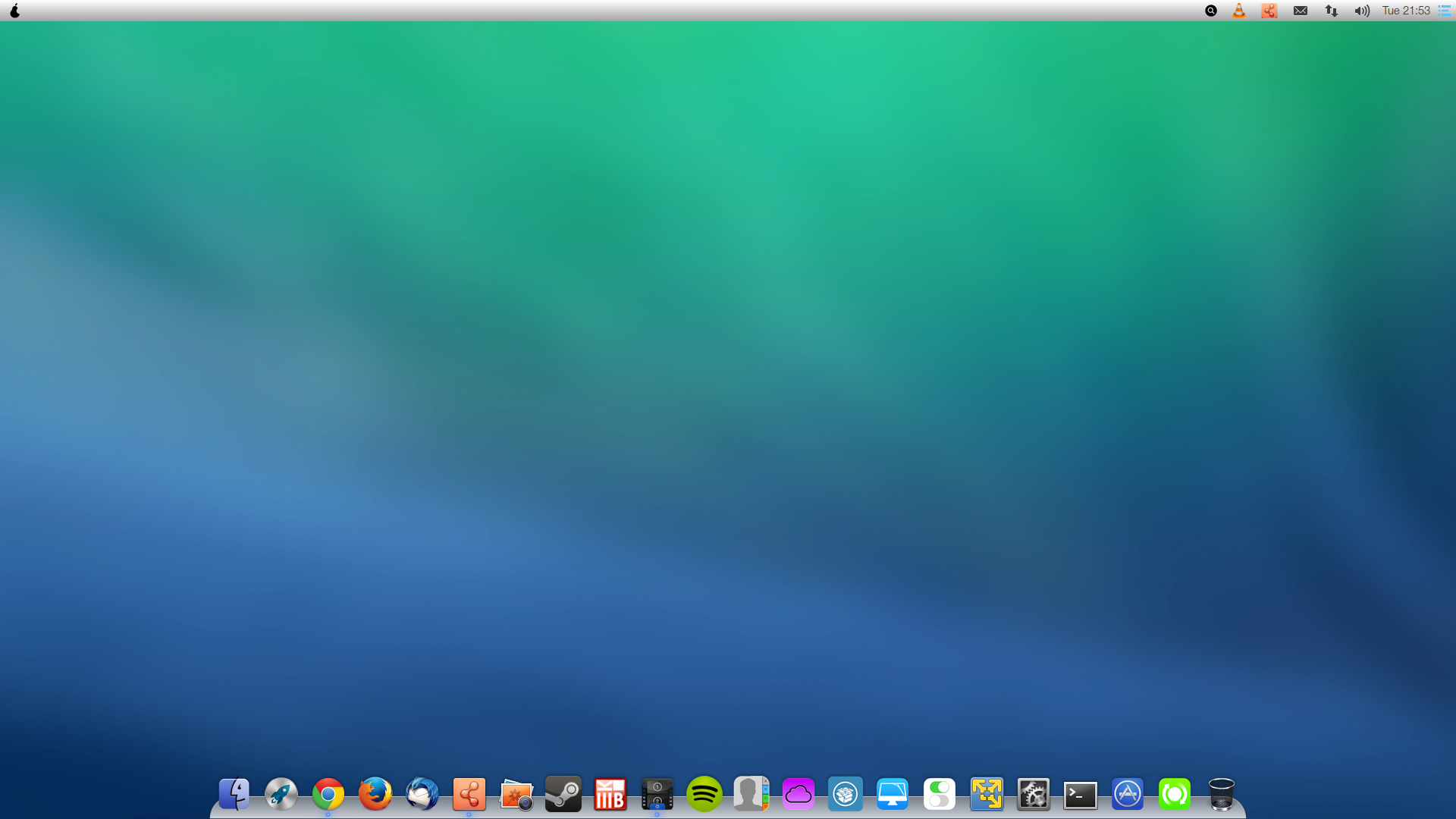1456x819 pixels.
Task: Launch Firefox from the dock
Action: (x=375, y=794)
